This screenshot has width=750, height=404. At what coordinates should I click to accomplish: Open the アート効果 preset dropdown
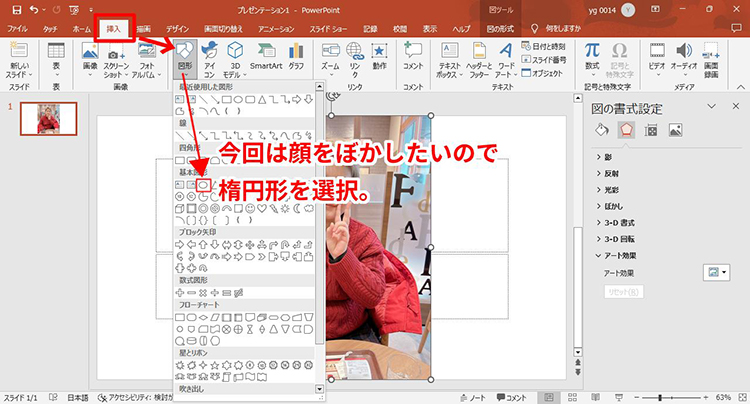pos(717,272)
